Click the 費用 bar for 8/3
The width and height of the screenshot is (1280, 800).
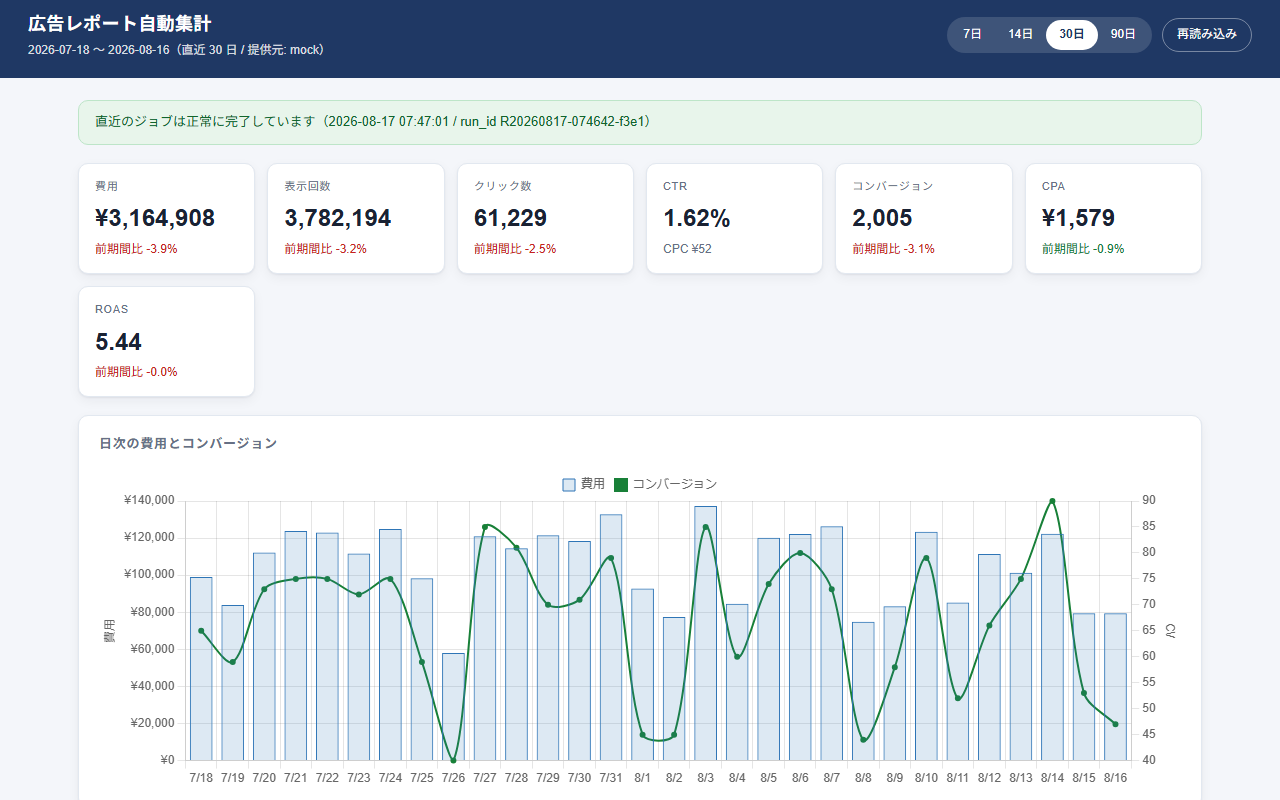click(705, 633)
